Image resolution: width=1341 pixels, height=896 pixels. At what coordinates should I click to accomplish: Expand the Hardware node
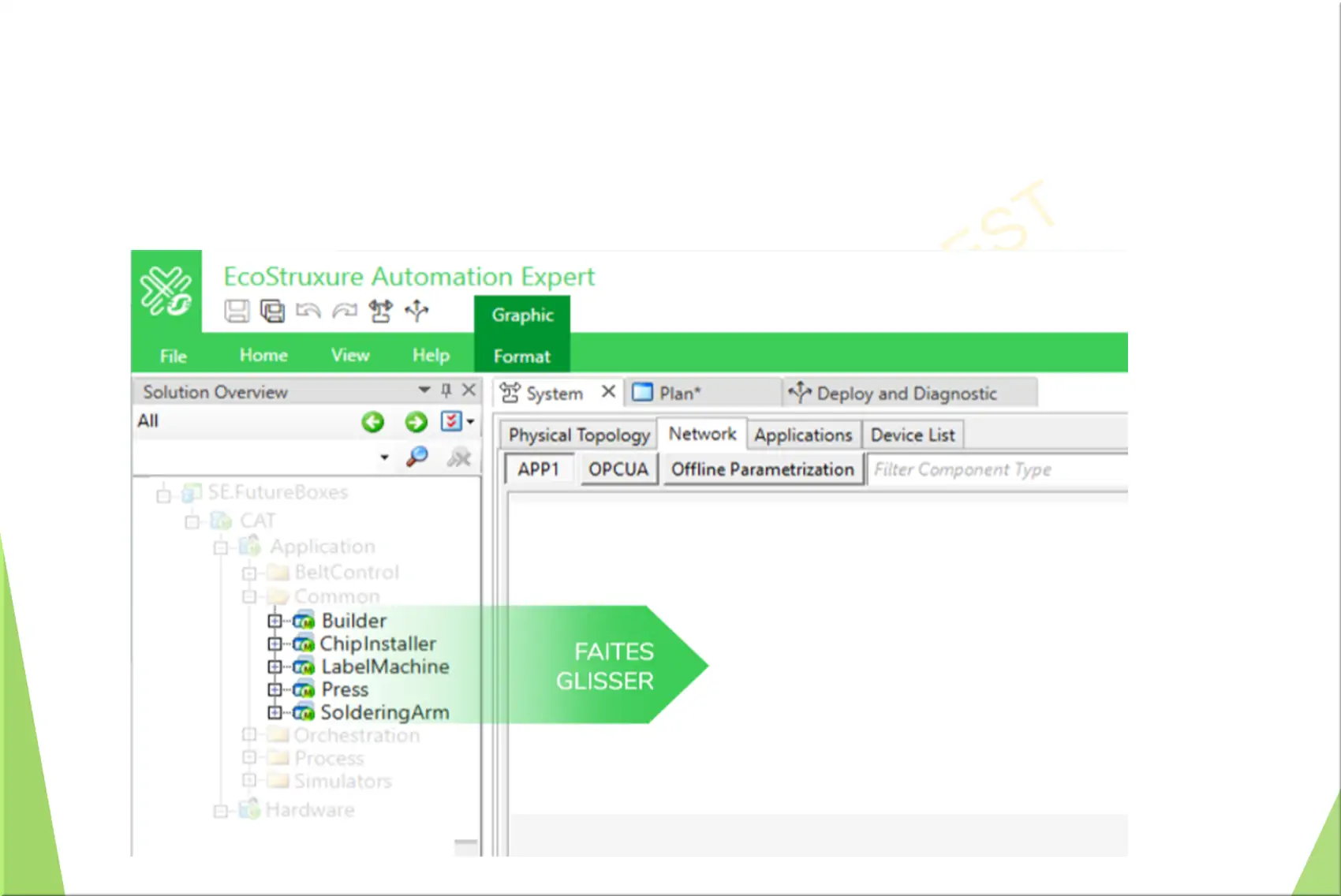(221, 811)
